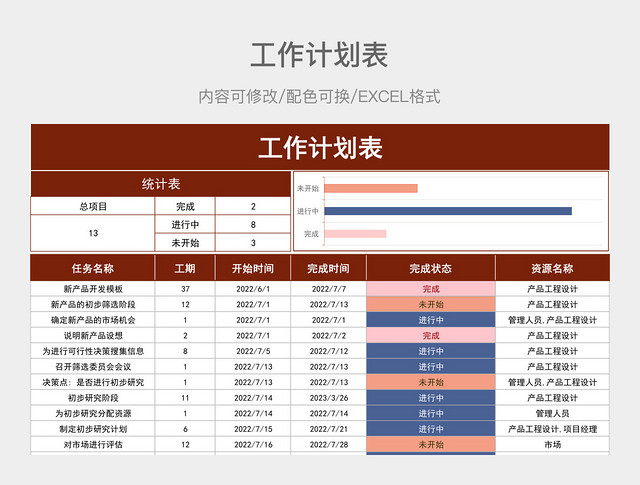Click the 进行中 count value 8
Viewport: 640px width, 485px height.
click(x=253, y=224)
